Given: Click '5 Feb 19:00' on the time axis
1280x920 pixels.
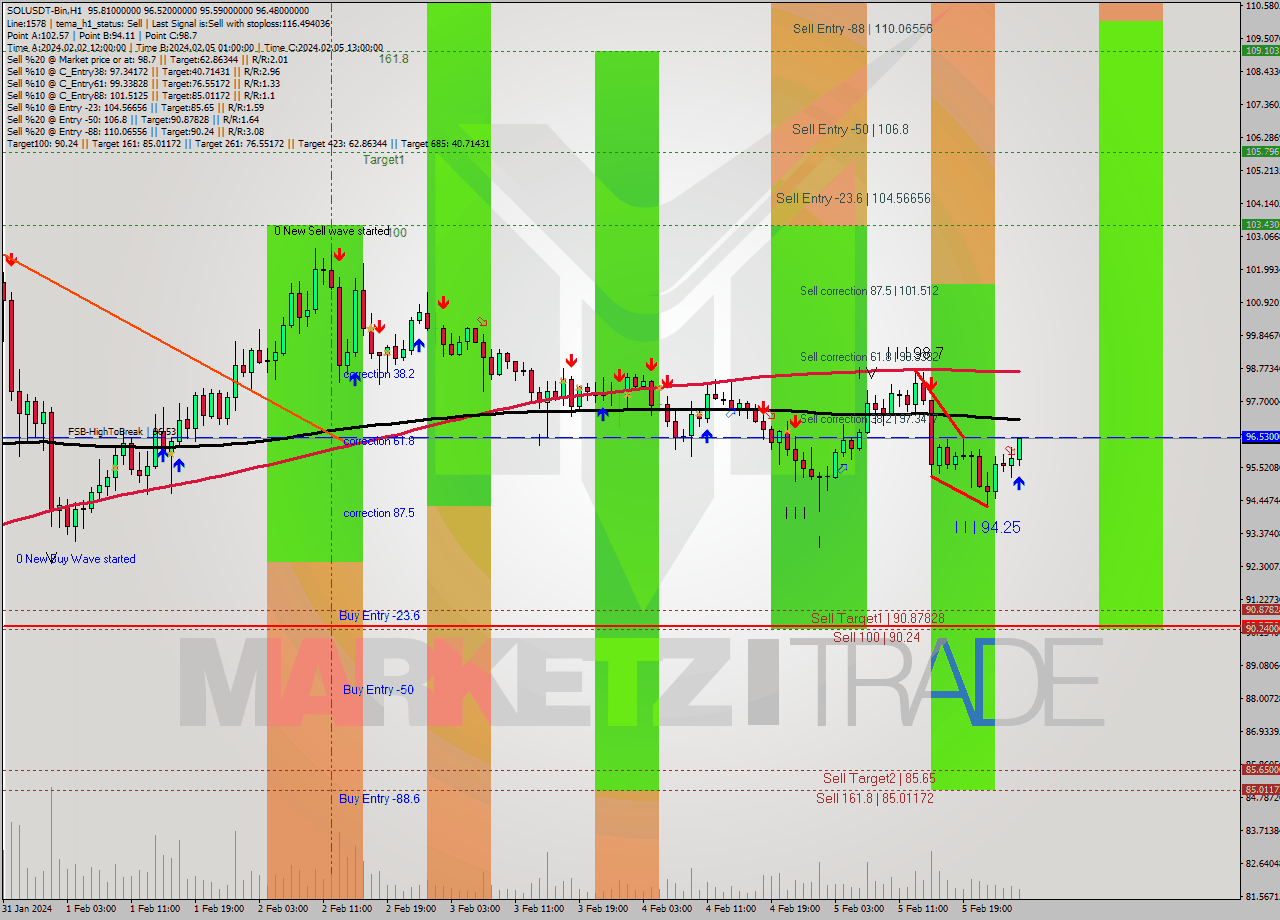Looking at the screenshot, I should (986, 909).
